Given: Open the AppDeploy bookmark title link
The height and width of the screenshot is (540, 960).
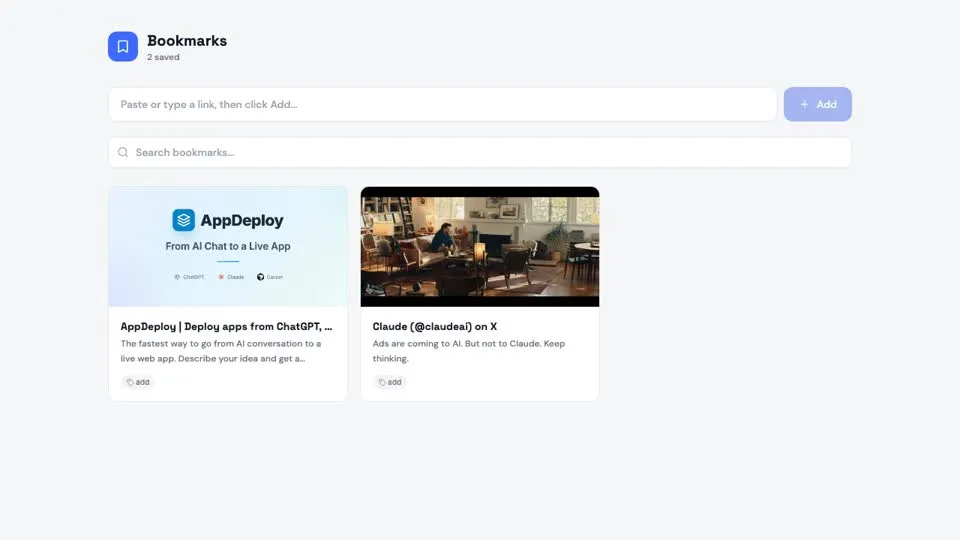Looking at the screenshot, I should tap(226, 326).
